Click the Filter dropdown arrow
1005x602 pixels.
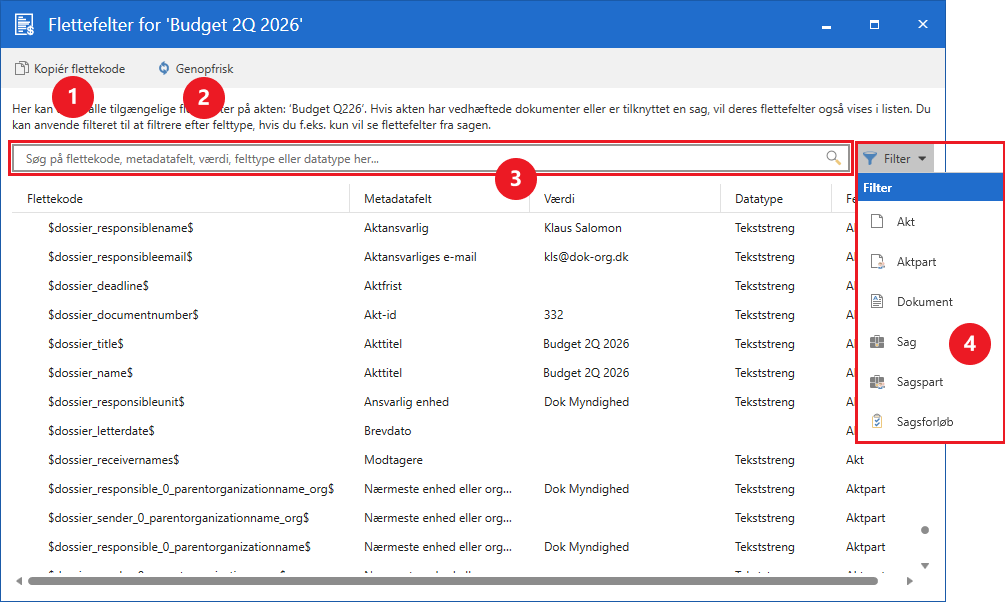(x=922, y=158)
